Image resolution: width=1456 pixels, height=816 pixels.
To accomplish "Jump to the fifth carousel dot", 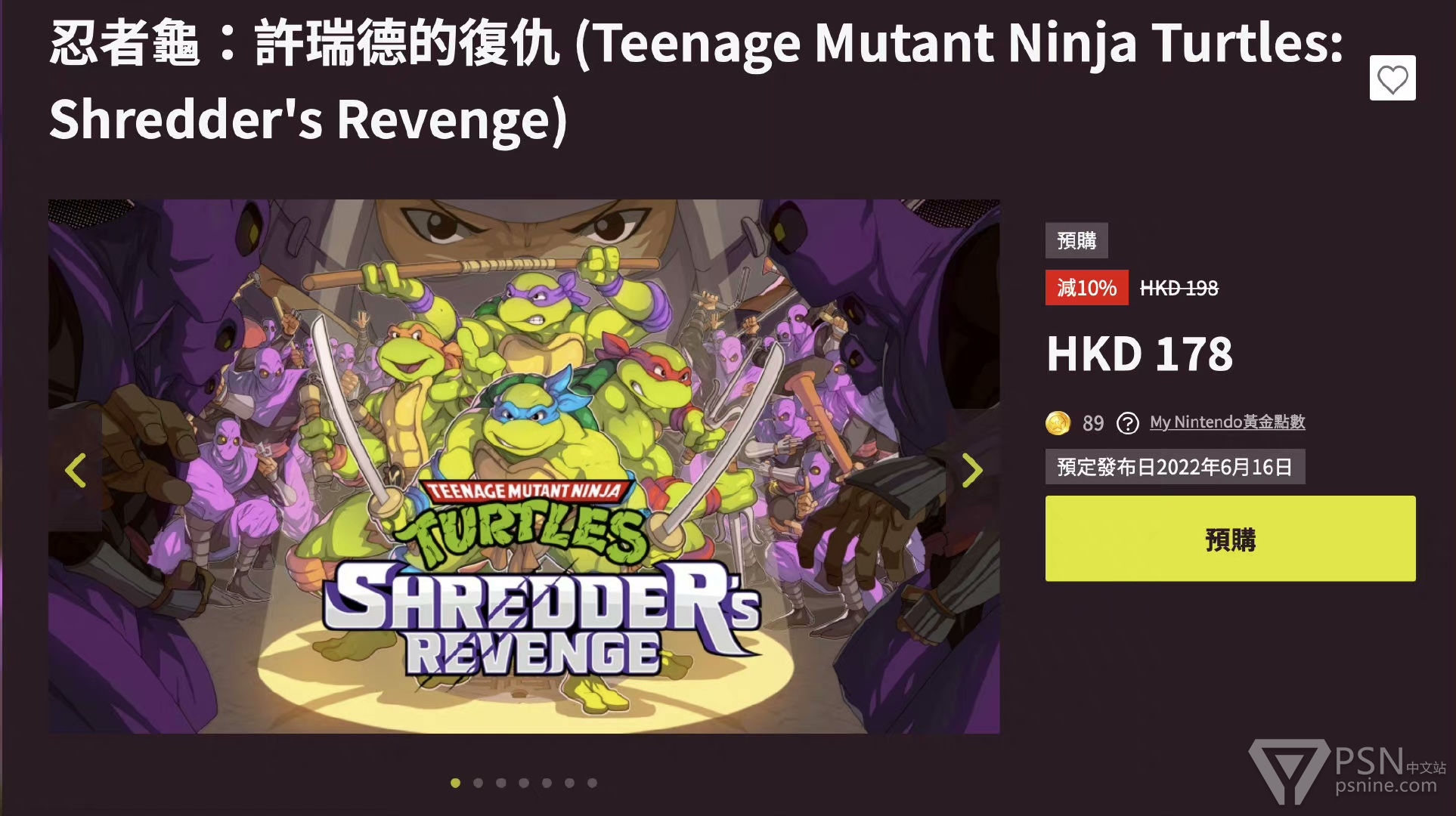I will (x=547, y=783).
